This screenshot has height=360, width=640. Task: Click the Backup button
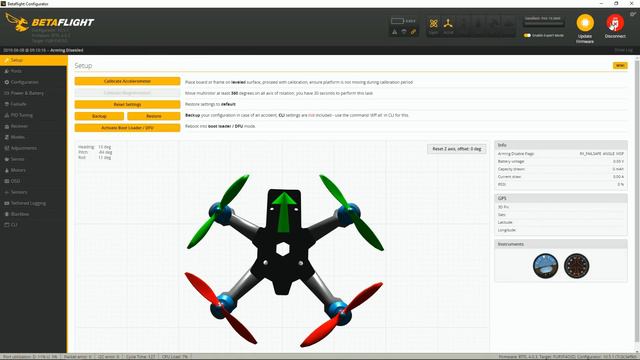pyautogui.click(x=99, y=116)
